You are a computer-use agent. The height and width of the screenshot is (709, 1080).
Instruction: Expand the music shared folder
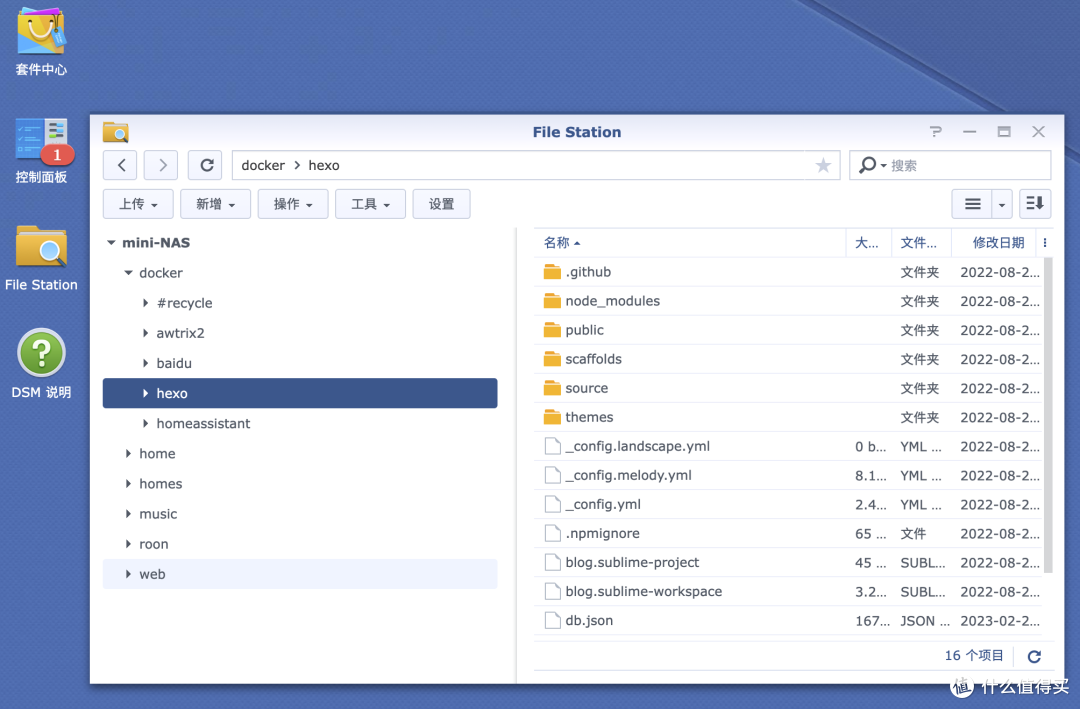pyautogui.click(x=128, y=514)
